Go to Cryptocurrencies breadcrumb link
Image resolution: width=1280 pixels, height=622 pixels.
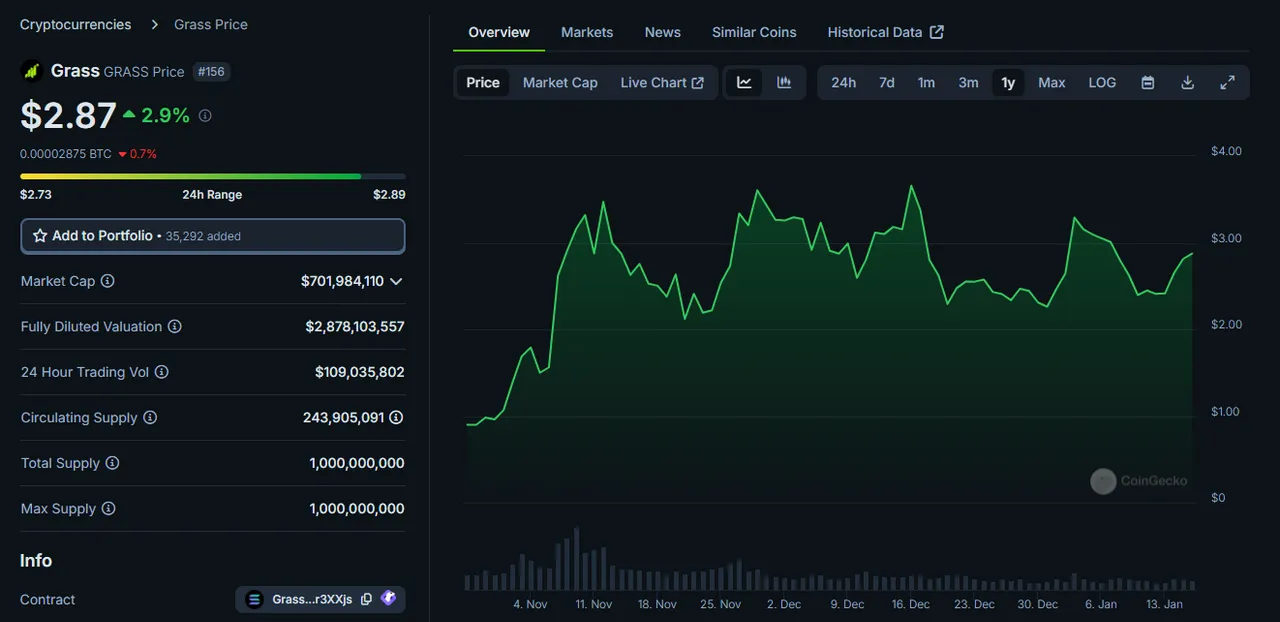pos(75,24)
